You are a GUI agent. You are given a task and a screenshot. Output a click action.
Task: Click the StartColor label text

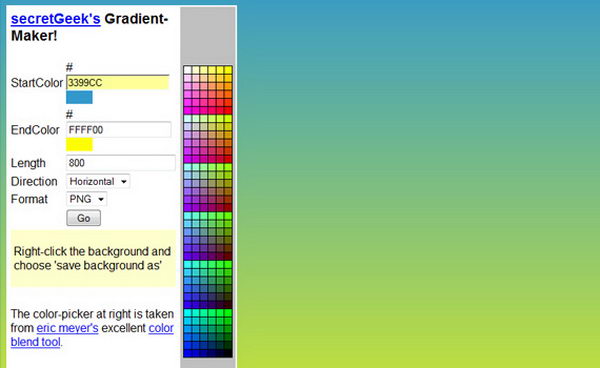(x=37, y=83)
